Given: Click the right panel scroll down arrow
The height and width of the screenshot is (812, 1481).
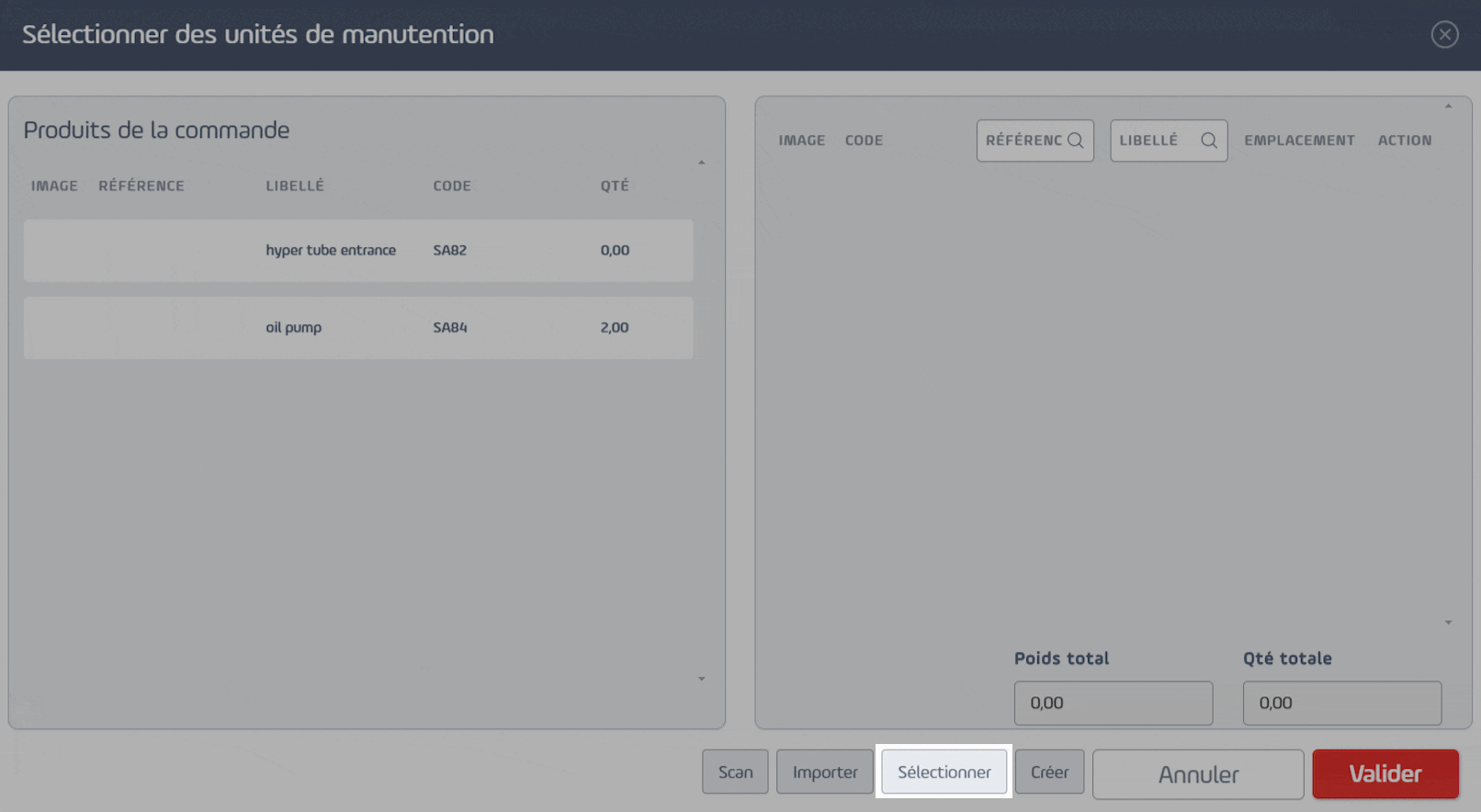Looking at the screenshot, I should click(x=1448, y=623).
